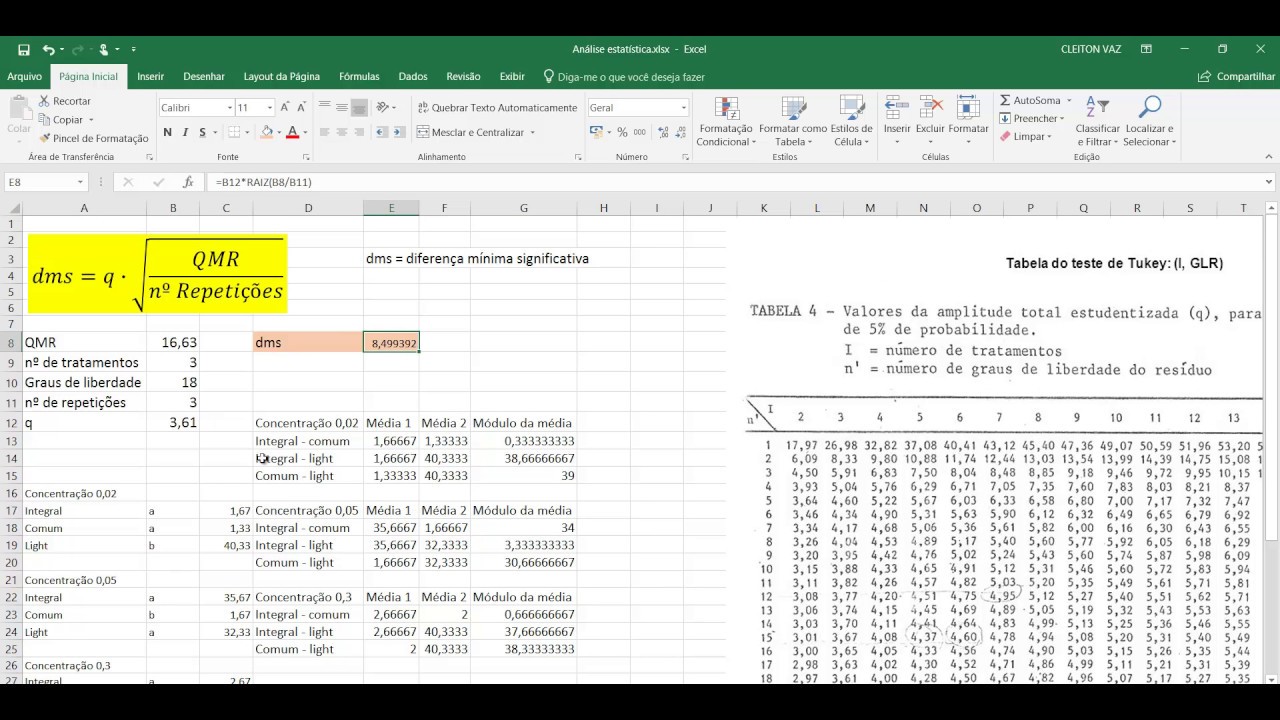This screenshot has width=1280, height=720.
Task: Switch to the Inserir ribbon tab
Action: (150, 76)
